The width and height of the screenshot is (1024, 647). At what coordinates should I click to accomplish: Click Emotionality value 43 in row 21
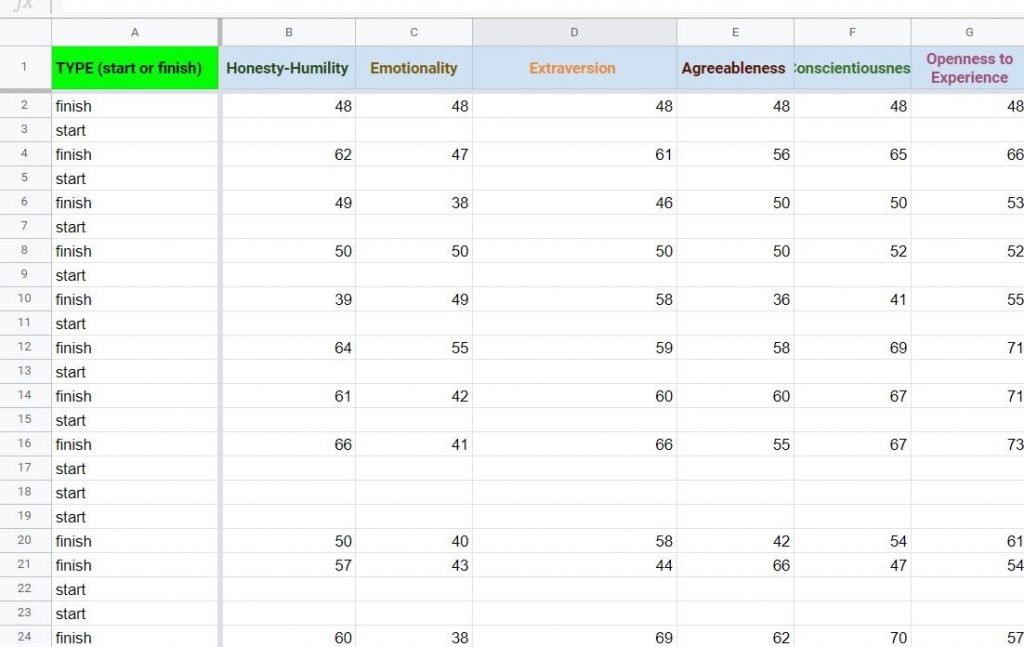(413, 565)
